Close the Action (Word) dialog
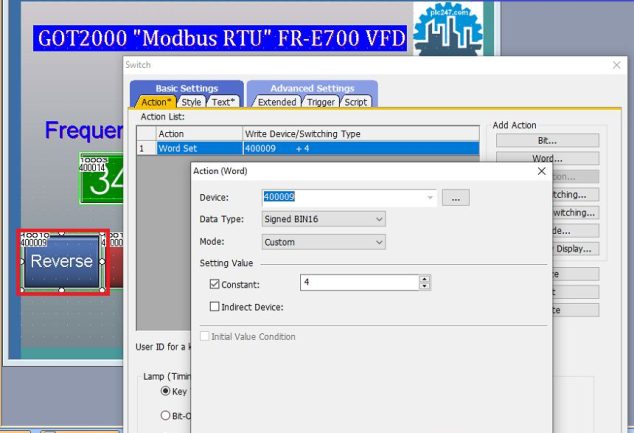Screen dimensions: 634x433 coord(542,171)
